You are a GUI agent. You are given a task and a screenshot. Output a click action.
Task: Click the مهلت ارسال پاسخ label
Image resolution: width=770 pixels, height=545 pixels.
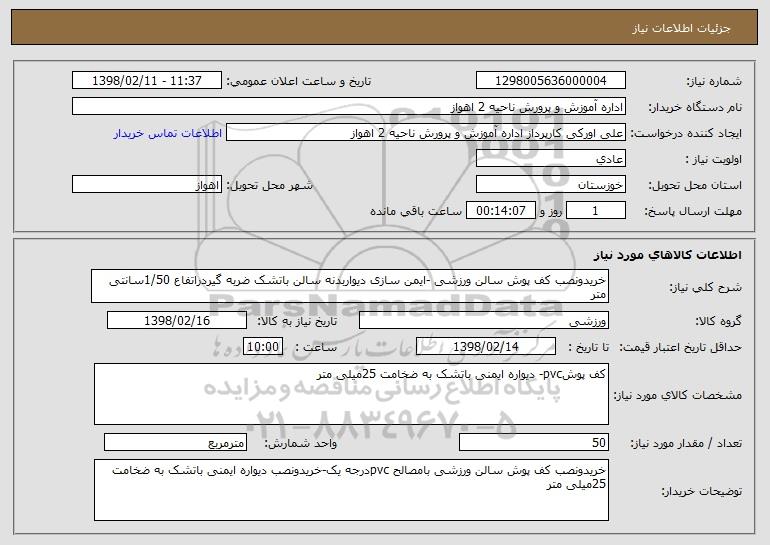point(692,211)
